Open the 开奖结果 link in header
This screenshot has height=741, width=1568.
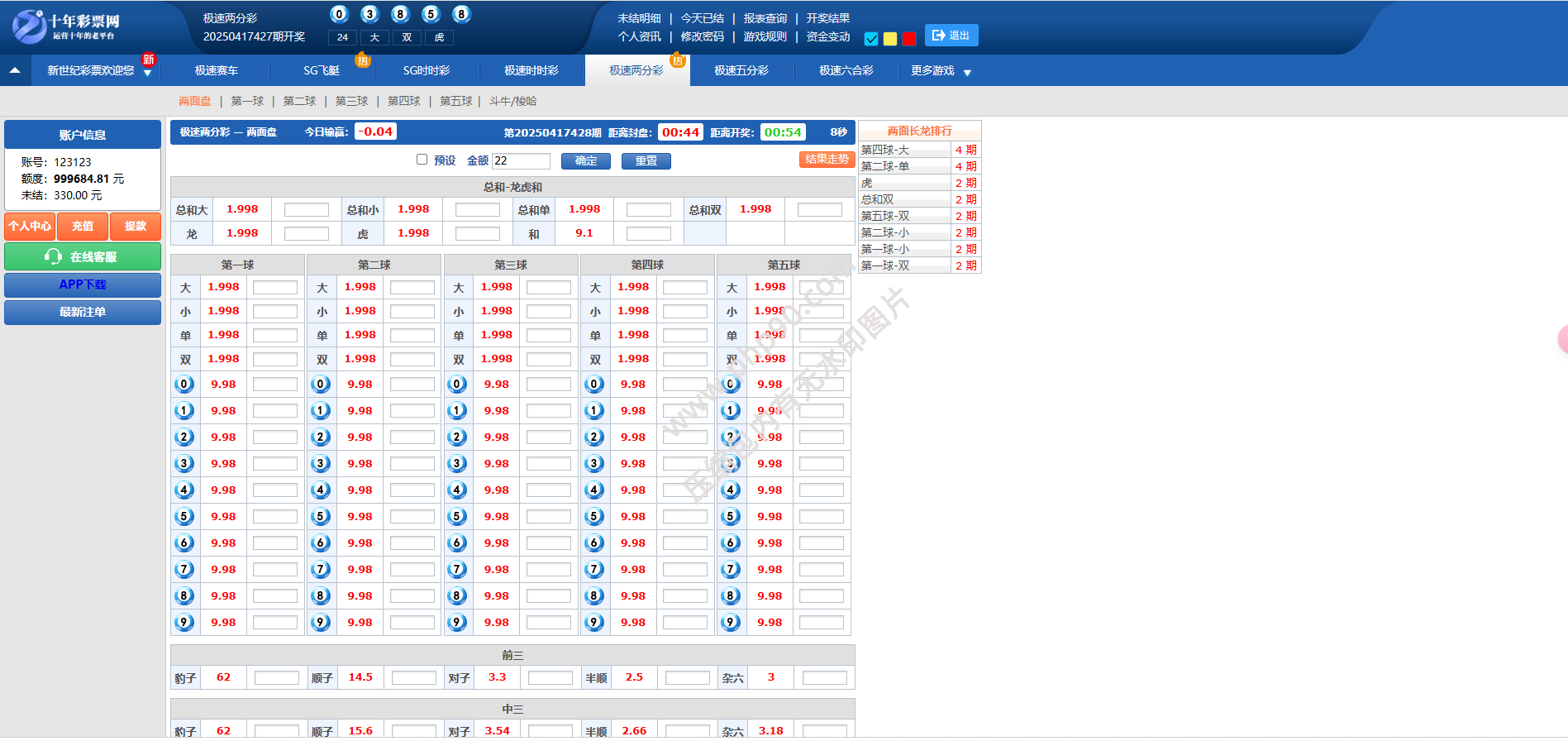pos(827,18)
